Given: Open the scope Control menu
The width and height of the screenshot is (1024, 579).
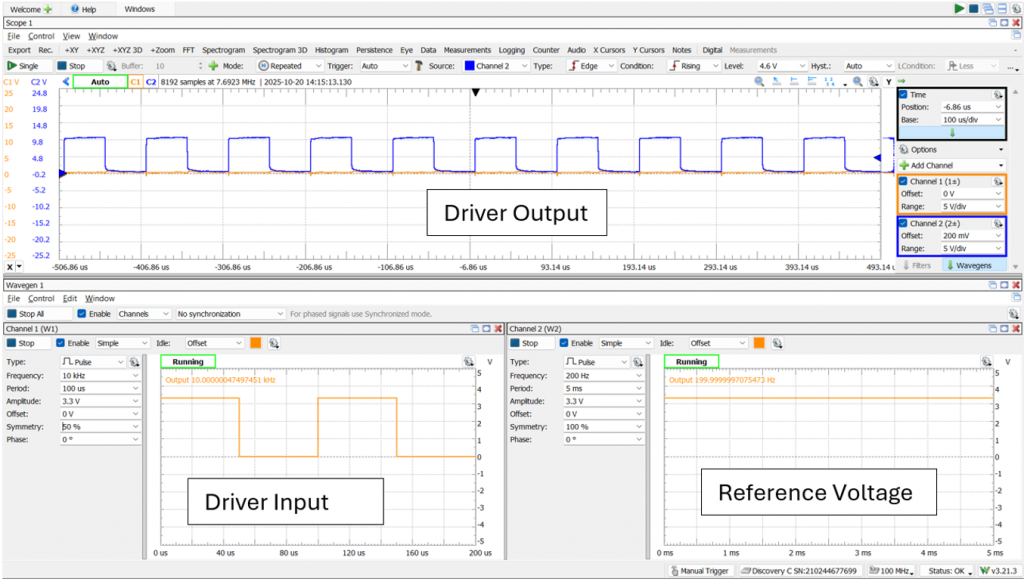Looking at the screenshot, I should click(41, 36).
